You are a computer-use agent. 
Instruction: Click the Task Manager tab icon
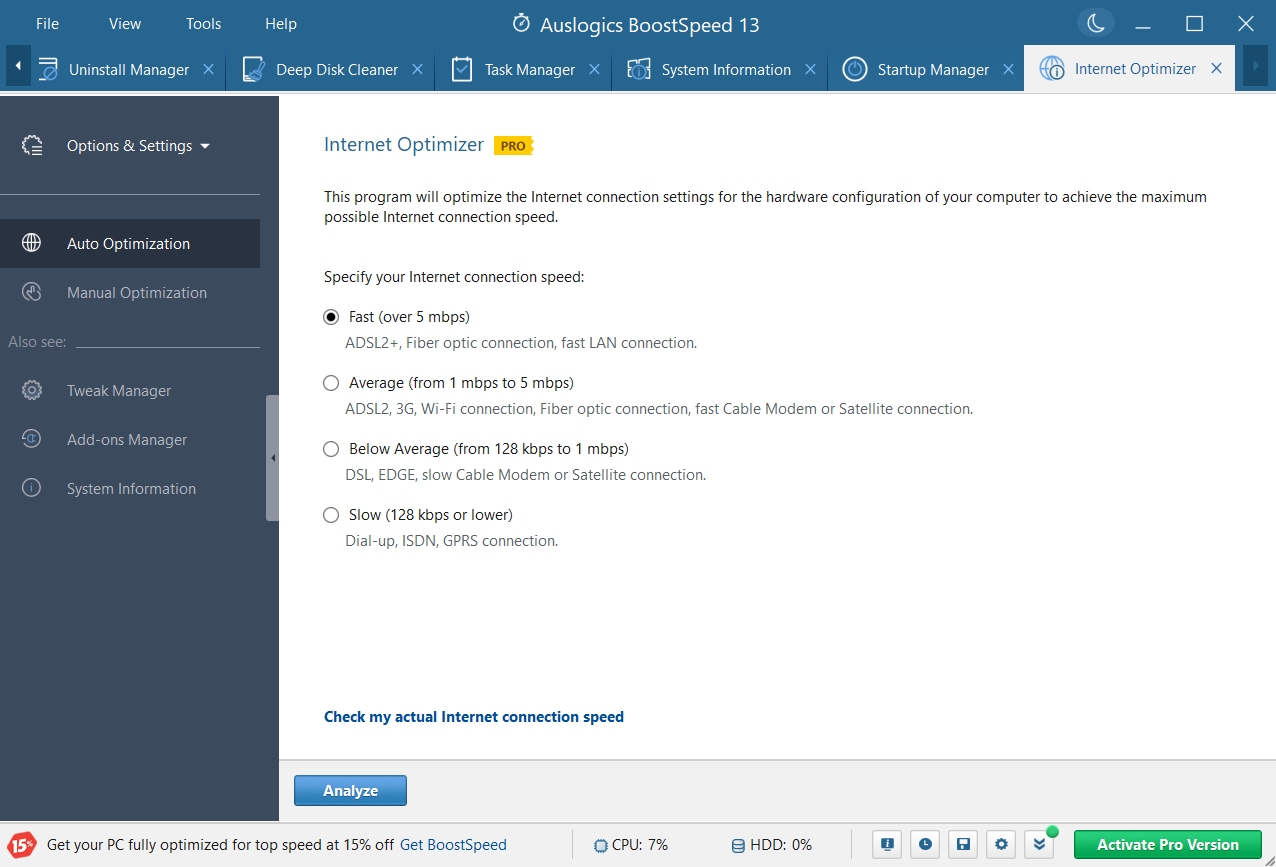[461, 69]
